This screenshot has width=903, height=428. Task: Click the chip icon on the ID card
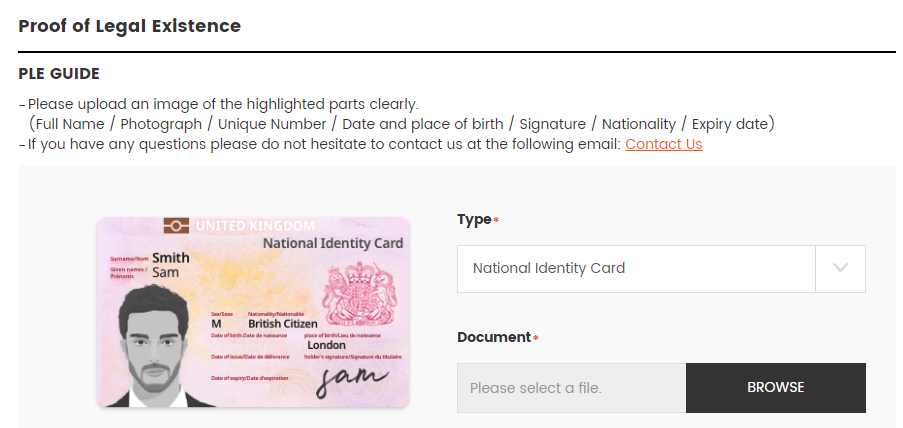coord(176,226)
